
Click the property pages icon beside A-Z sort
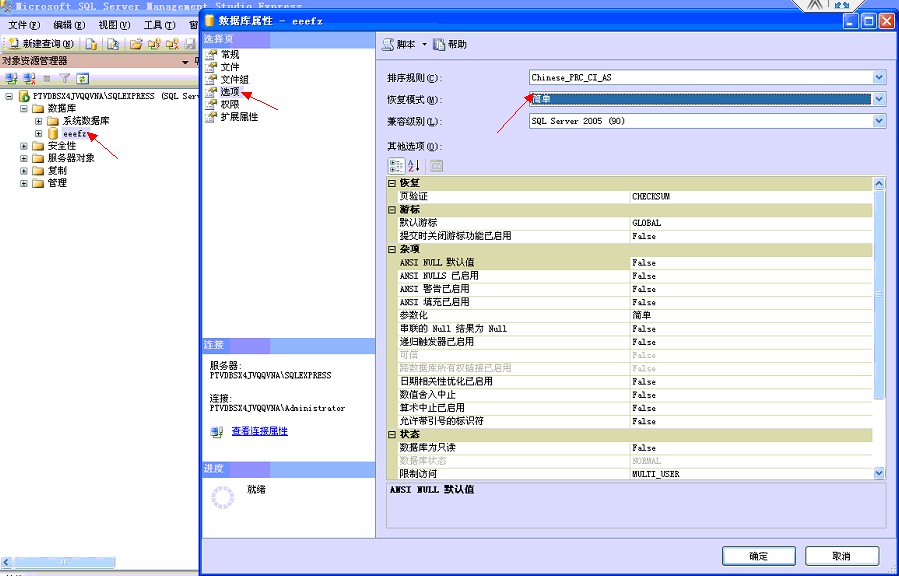[436, 166]
